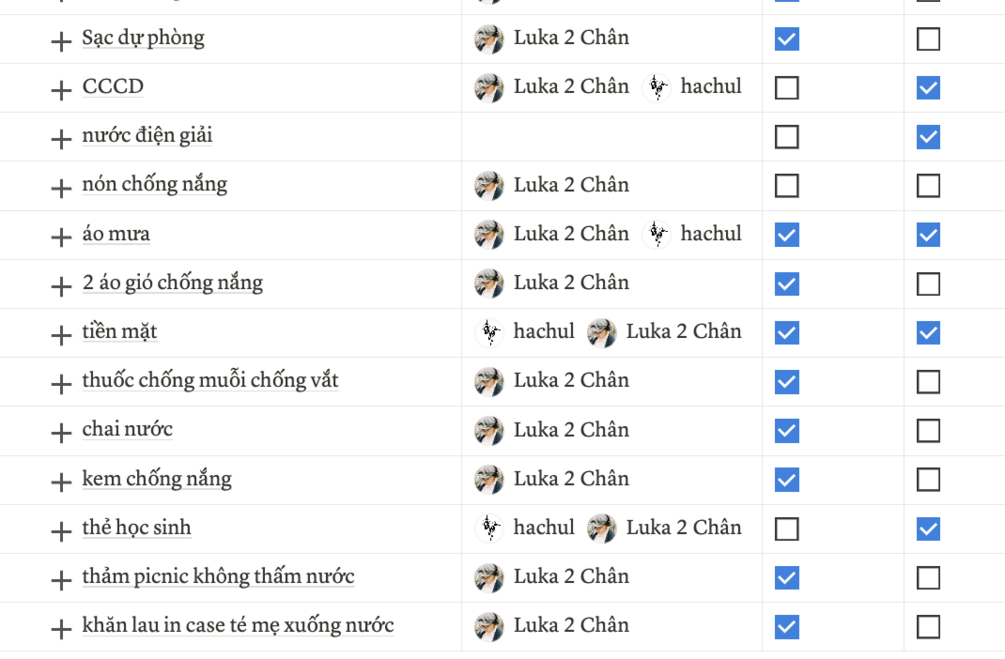The height and width of the screenshot is (659, 1005).
Task: Uncheck first checkbox for Sạc dự phòng
Action: (x=787, y=39)
